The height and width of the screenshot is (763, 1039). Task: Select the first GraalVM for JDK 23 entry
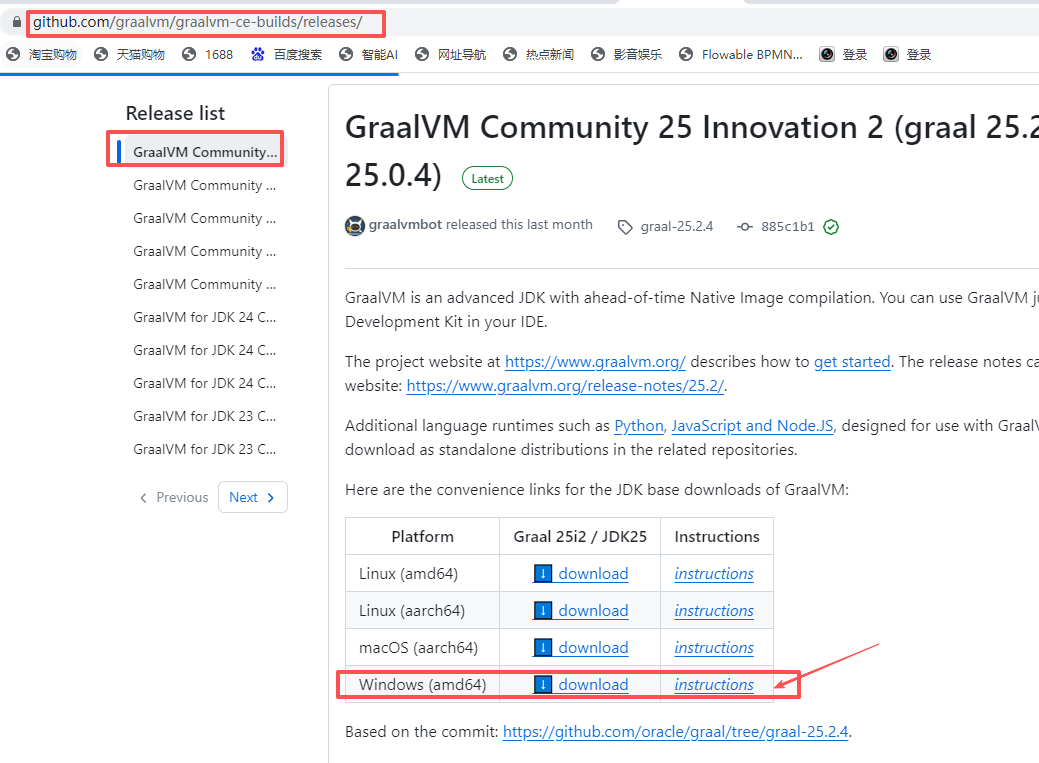(x=204, y=416)
